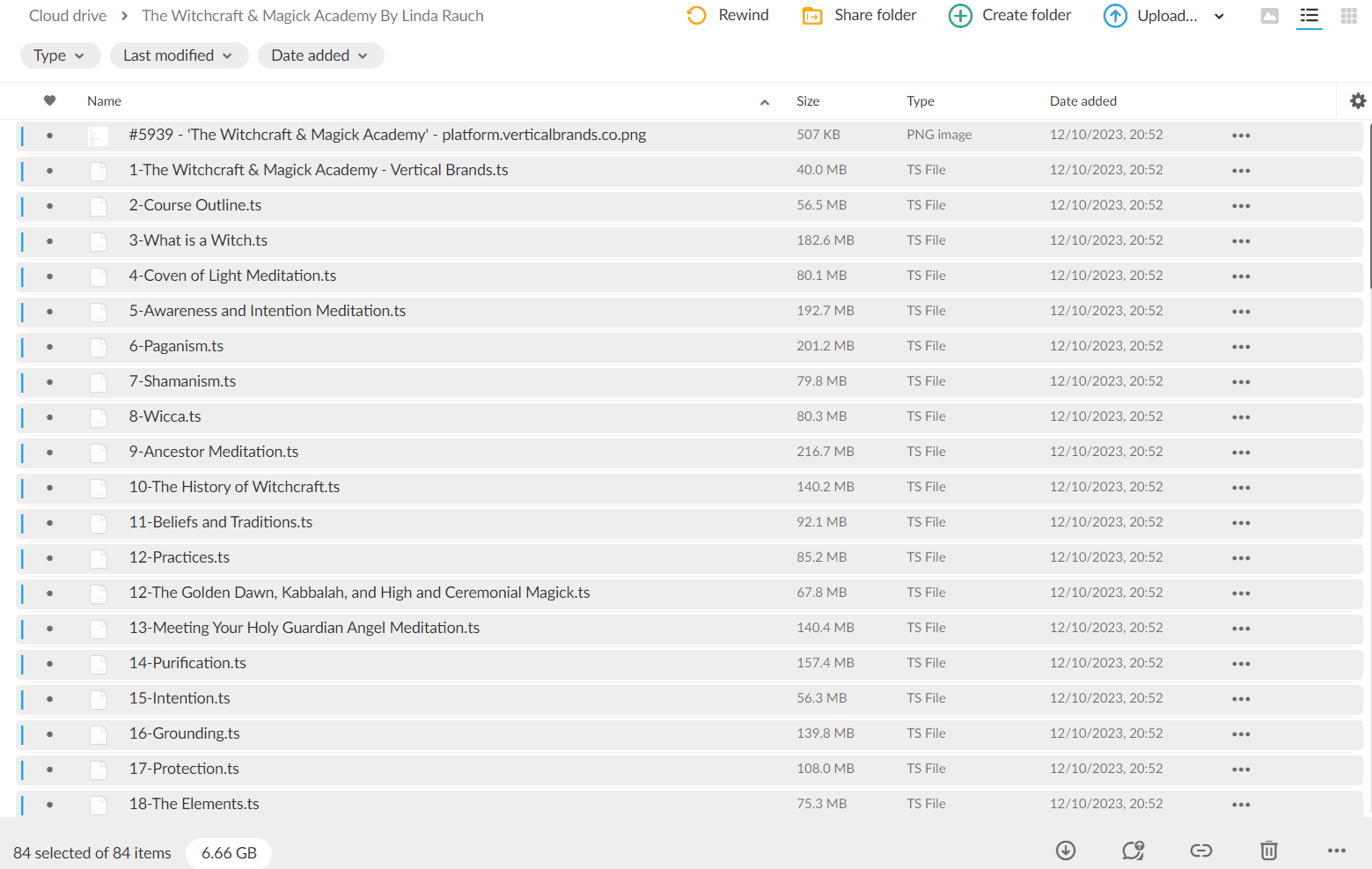Open options menu for the #5939 PNG file
Image resolution: width=1372 pixels, height=869 pixels.
coord(1241,136)
